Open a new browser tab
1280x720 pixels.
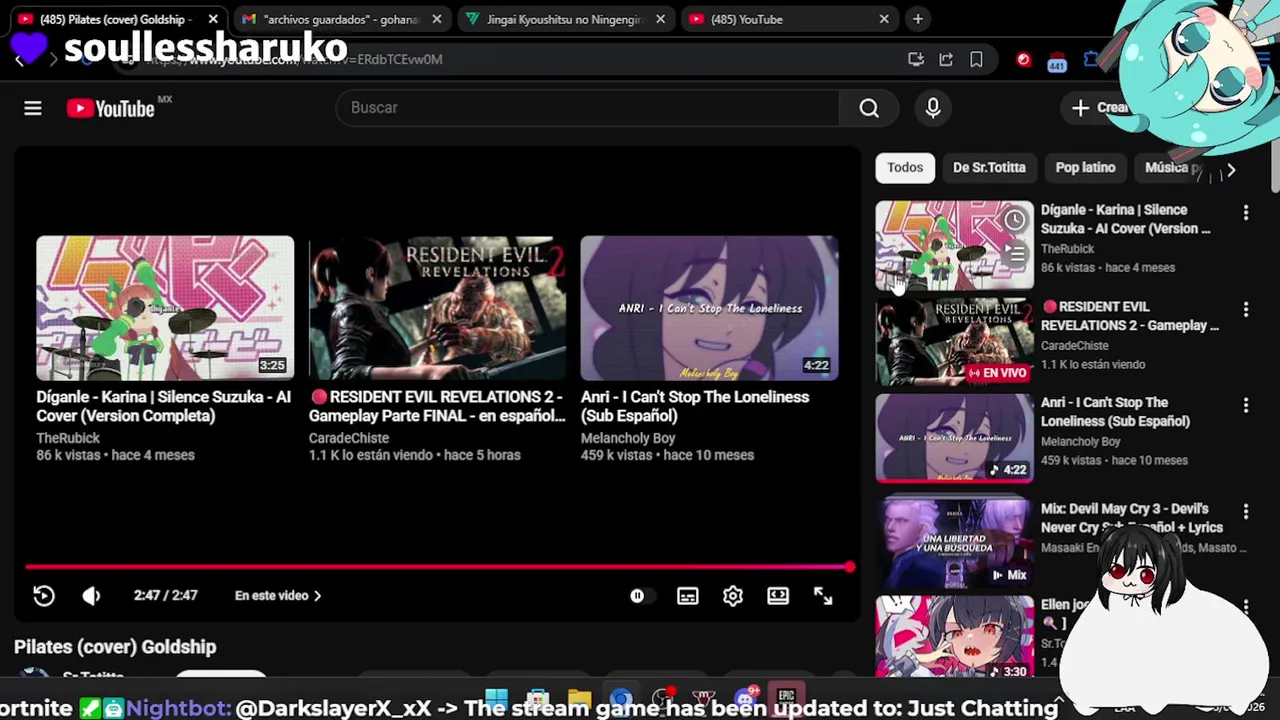(918, 19)
